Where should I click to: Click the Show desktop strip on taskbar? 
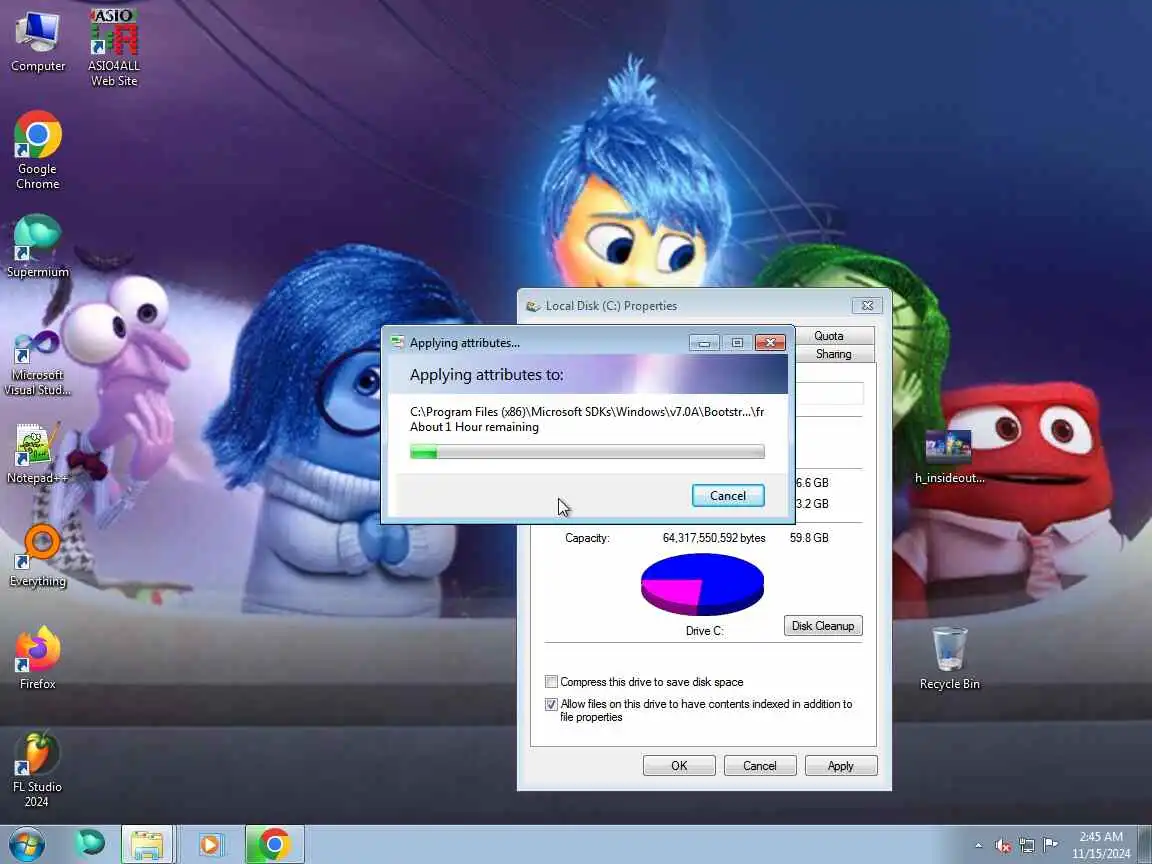[1145, 845]
